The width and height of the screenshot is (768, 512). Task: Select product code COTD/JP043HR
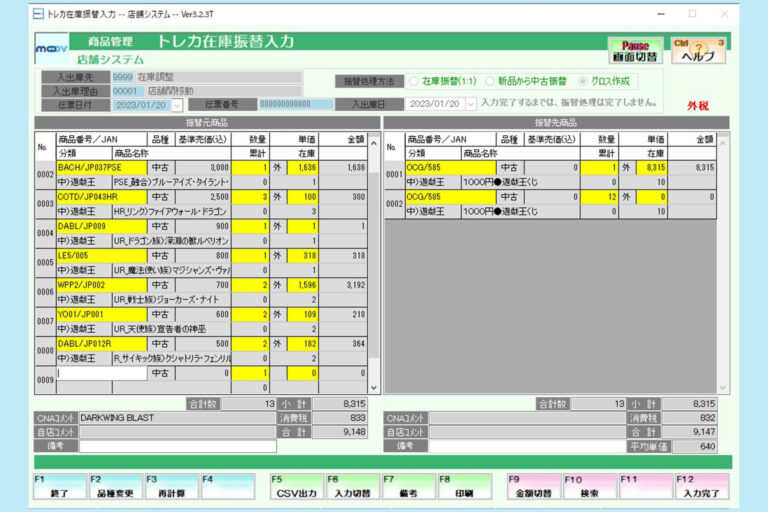coord(101,197)
